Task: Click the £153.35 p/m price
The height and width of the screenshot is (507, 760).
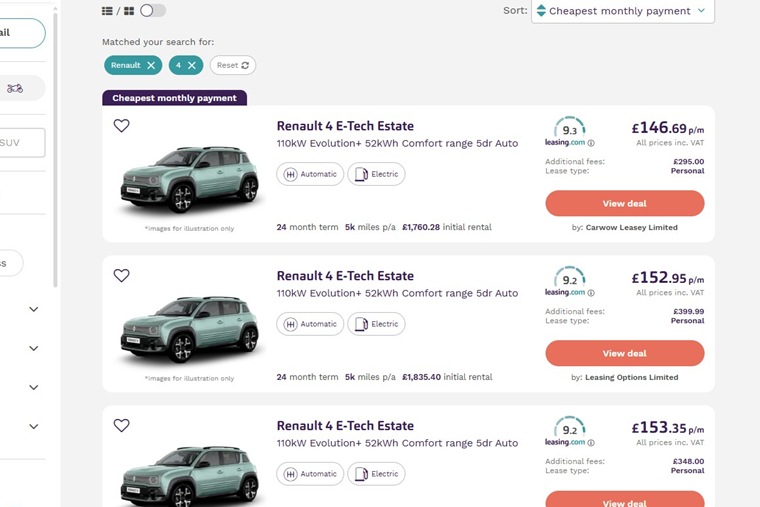Action: 668,428
